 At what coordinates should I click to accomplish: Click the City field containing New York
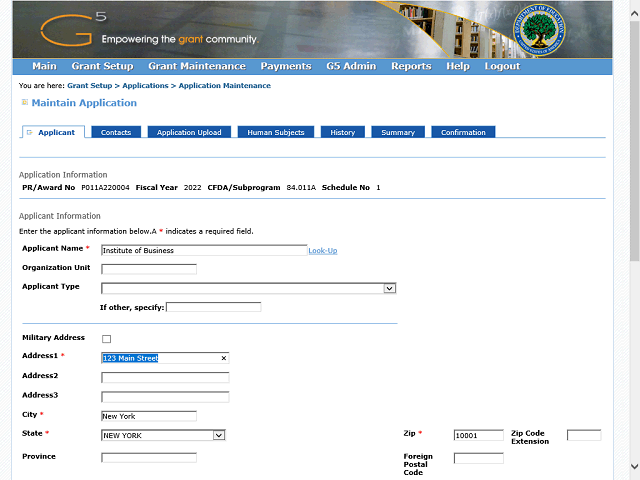tap(149, 416)
